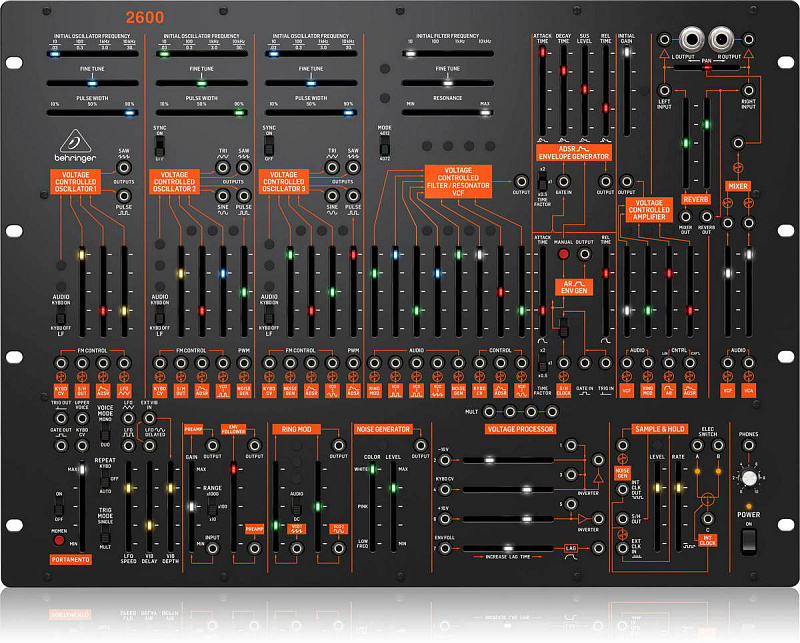This screenshot has height=643, width=800.
Task: Click the S/H Out jack
Action: (622, 518)
